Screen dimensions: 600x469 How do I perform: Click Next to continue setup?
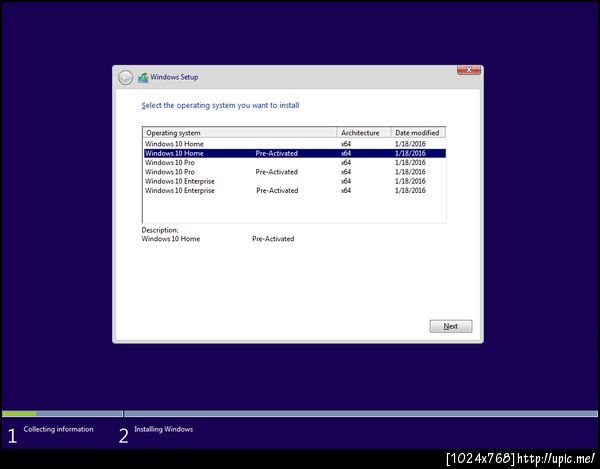point(451,326)
